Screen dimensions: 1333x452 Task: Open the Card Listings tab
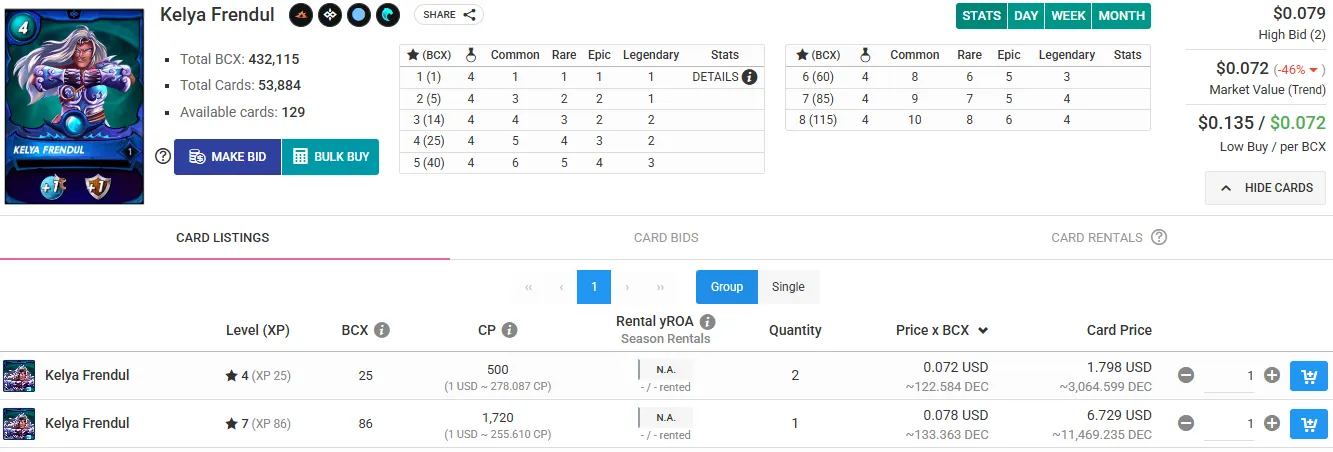pyautogui.click(x=222, y=238)
